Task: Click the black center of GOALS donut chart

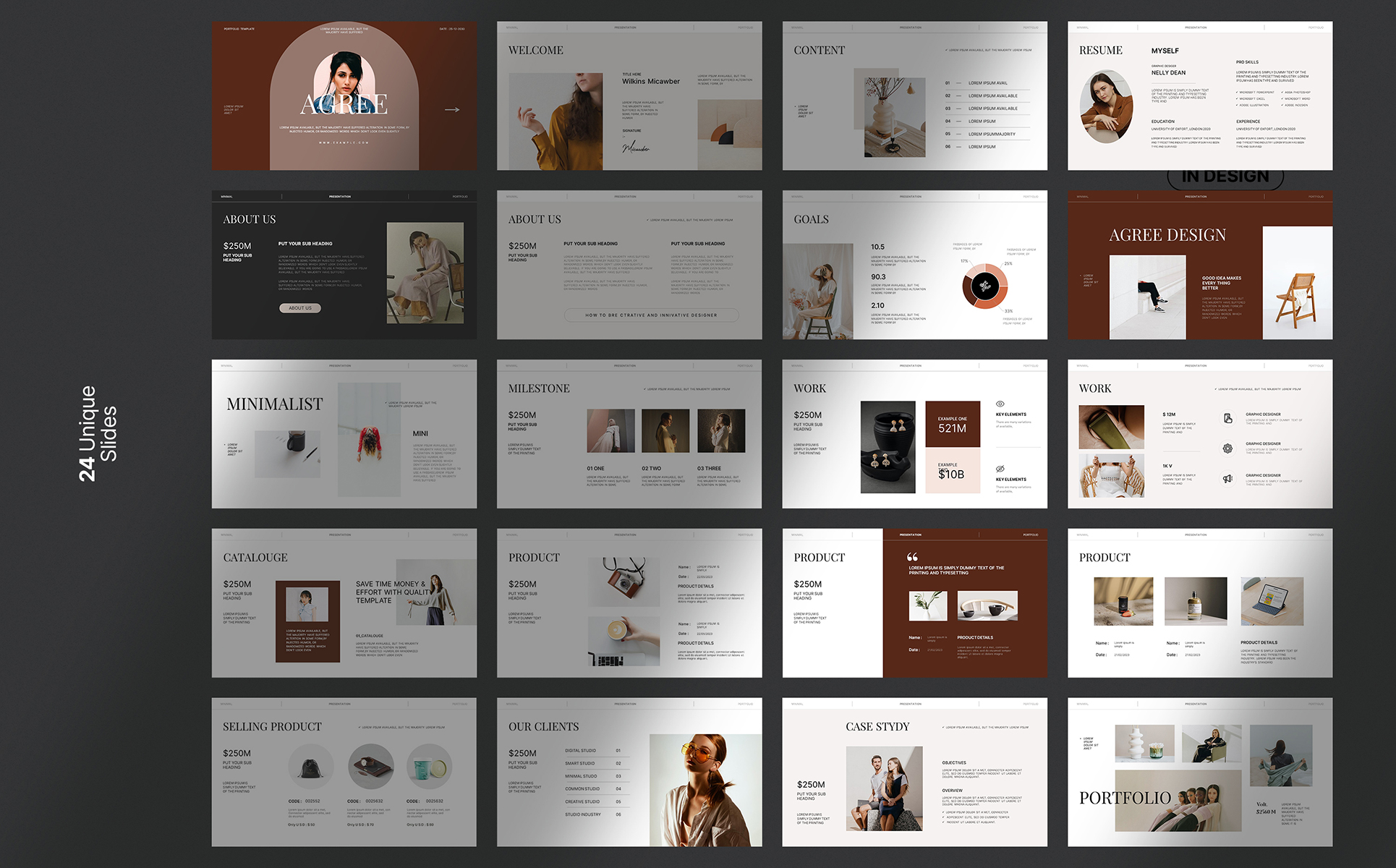Action: point(984,286)
